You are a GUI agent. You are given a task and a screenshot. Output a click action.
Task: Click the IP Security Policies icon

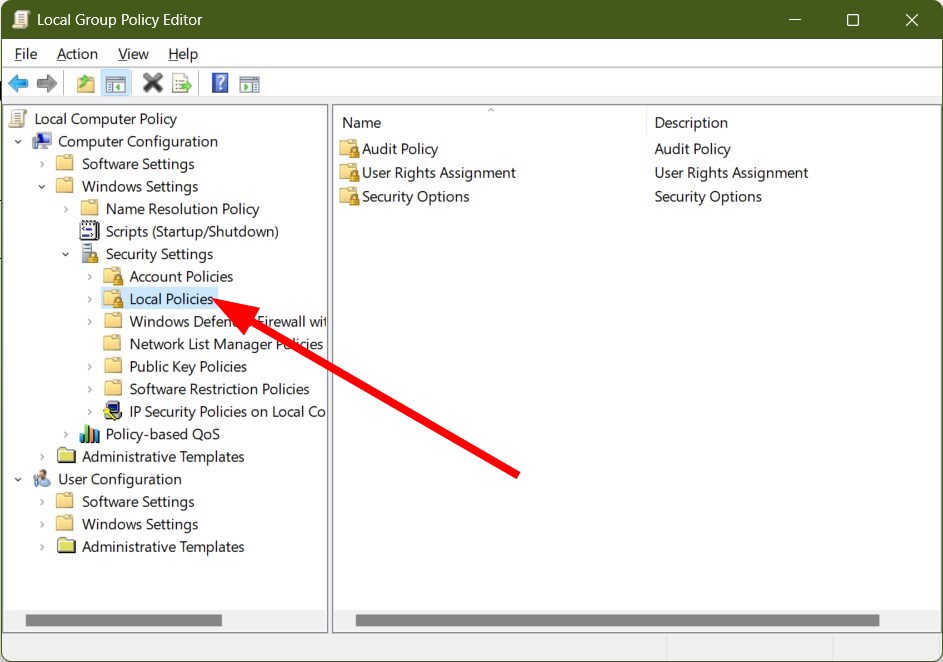113,411
